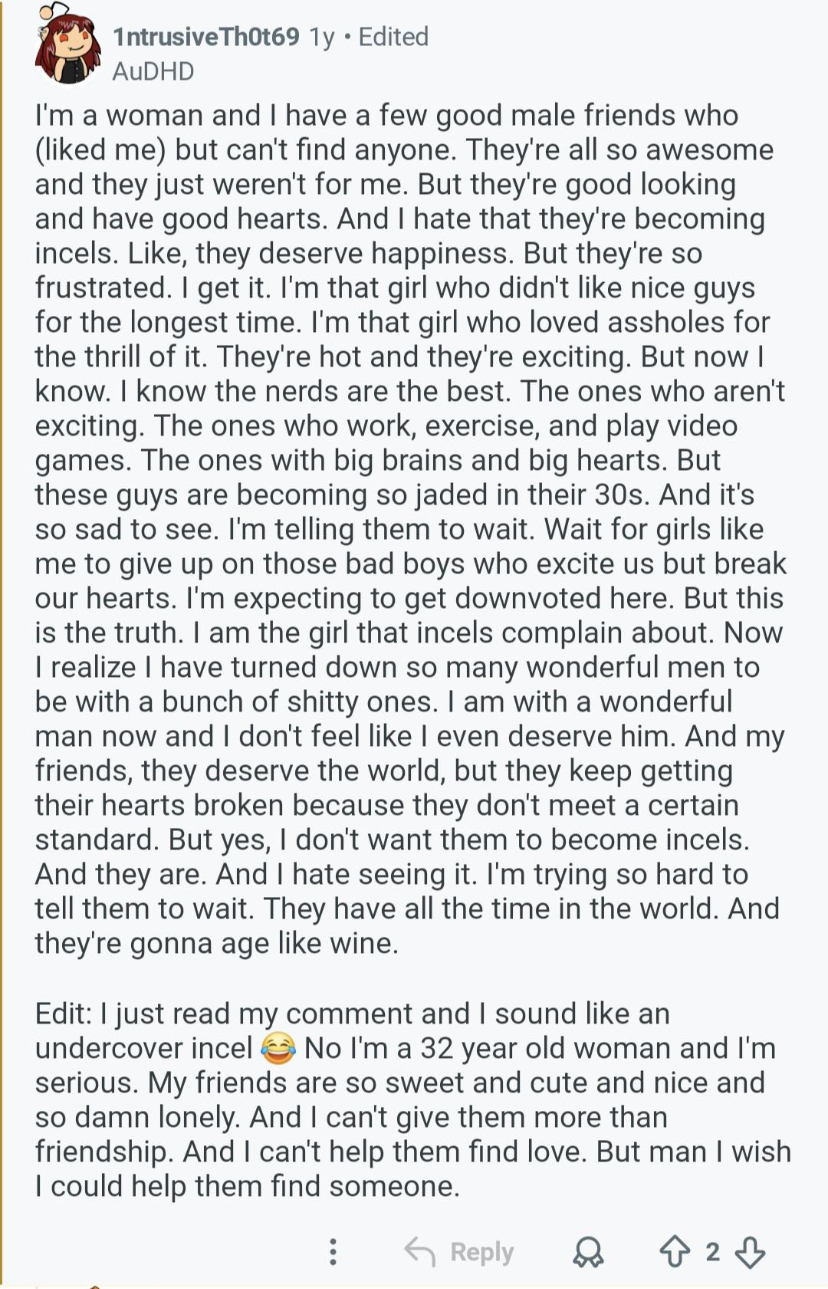Click the AuDHD user flair
Screen dimensions: 828x1289
tap(153, 72)
